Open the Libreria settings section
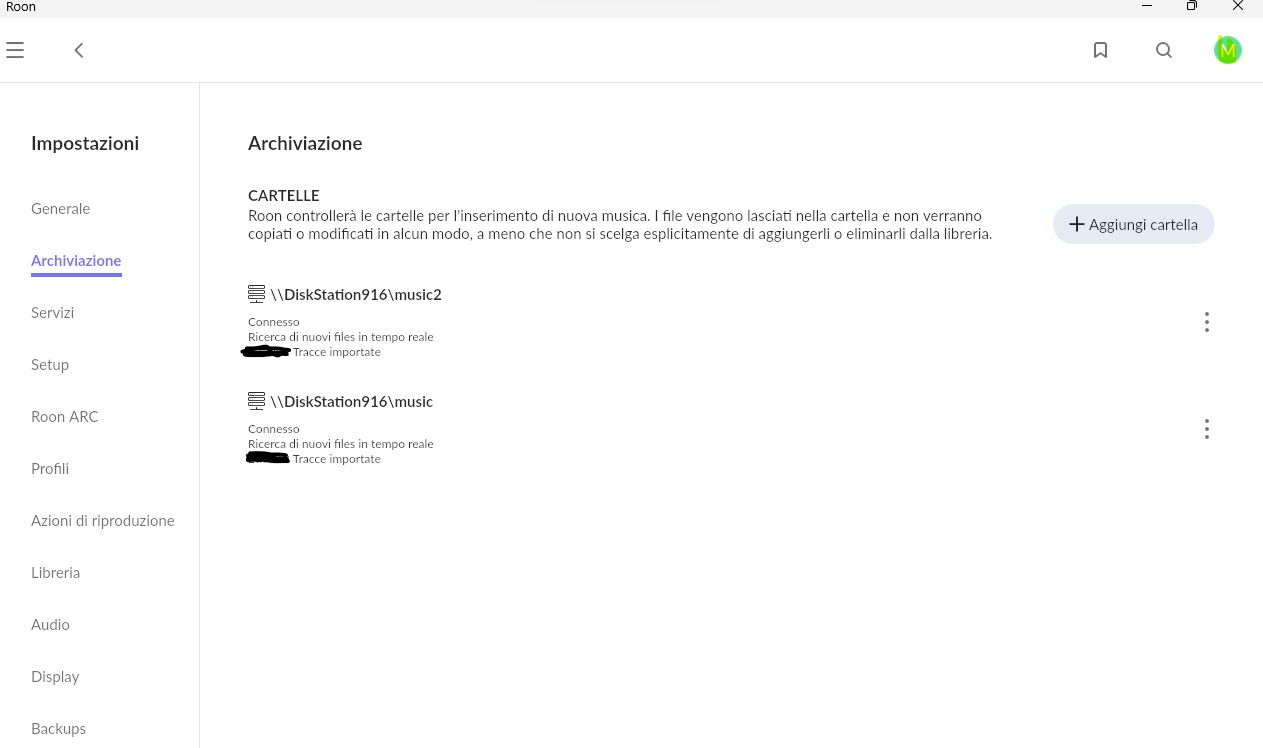Image resolution: width=1263 pixels, height=748 pixels. pos(56,573)
